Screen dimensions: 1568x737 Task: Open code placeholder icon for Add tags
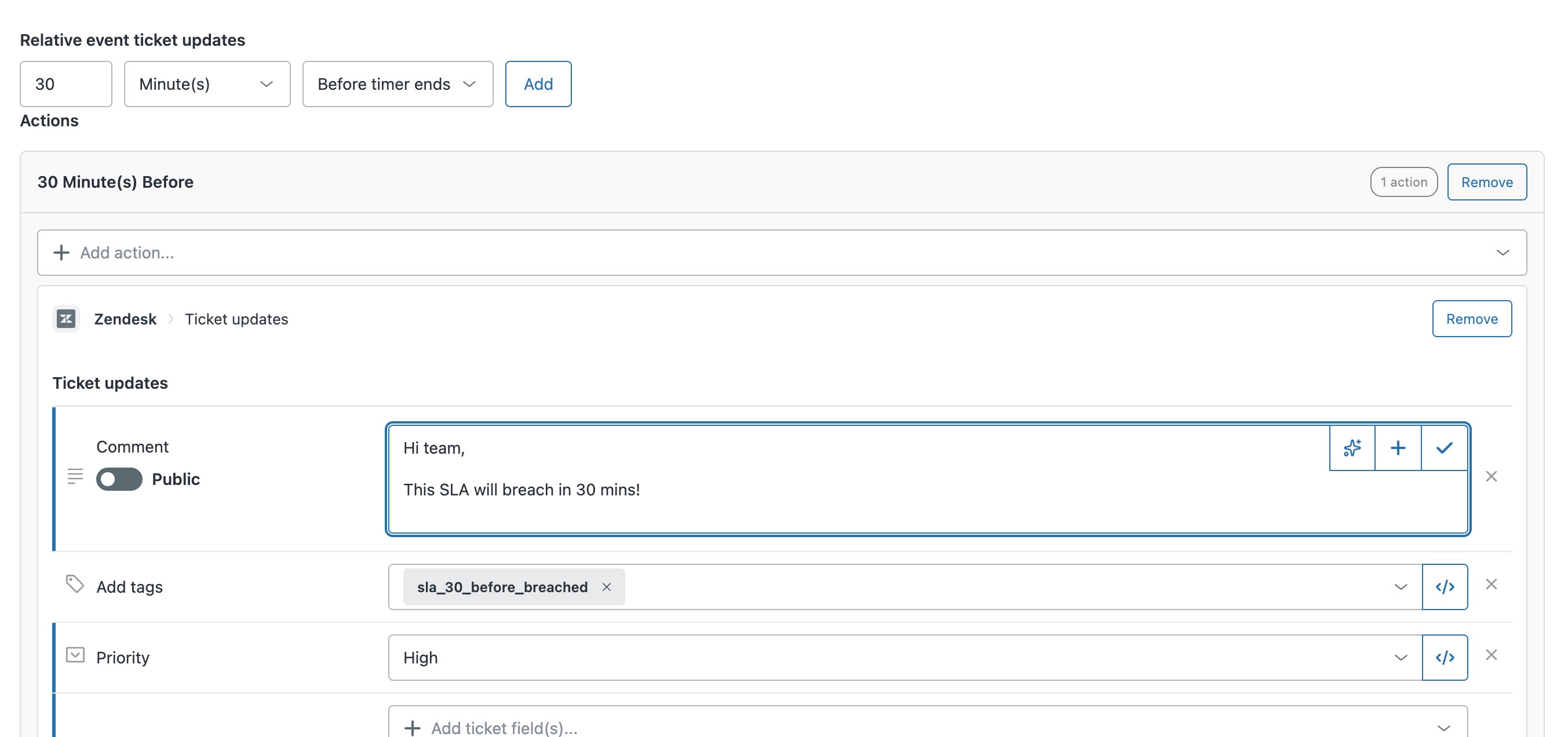click(x=1445, y=587)
